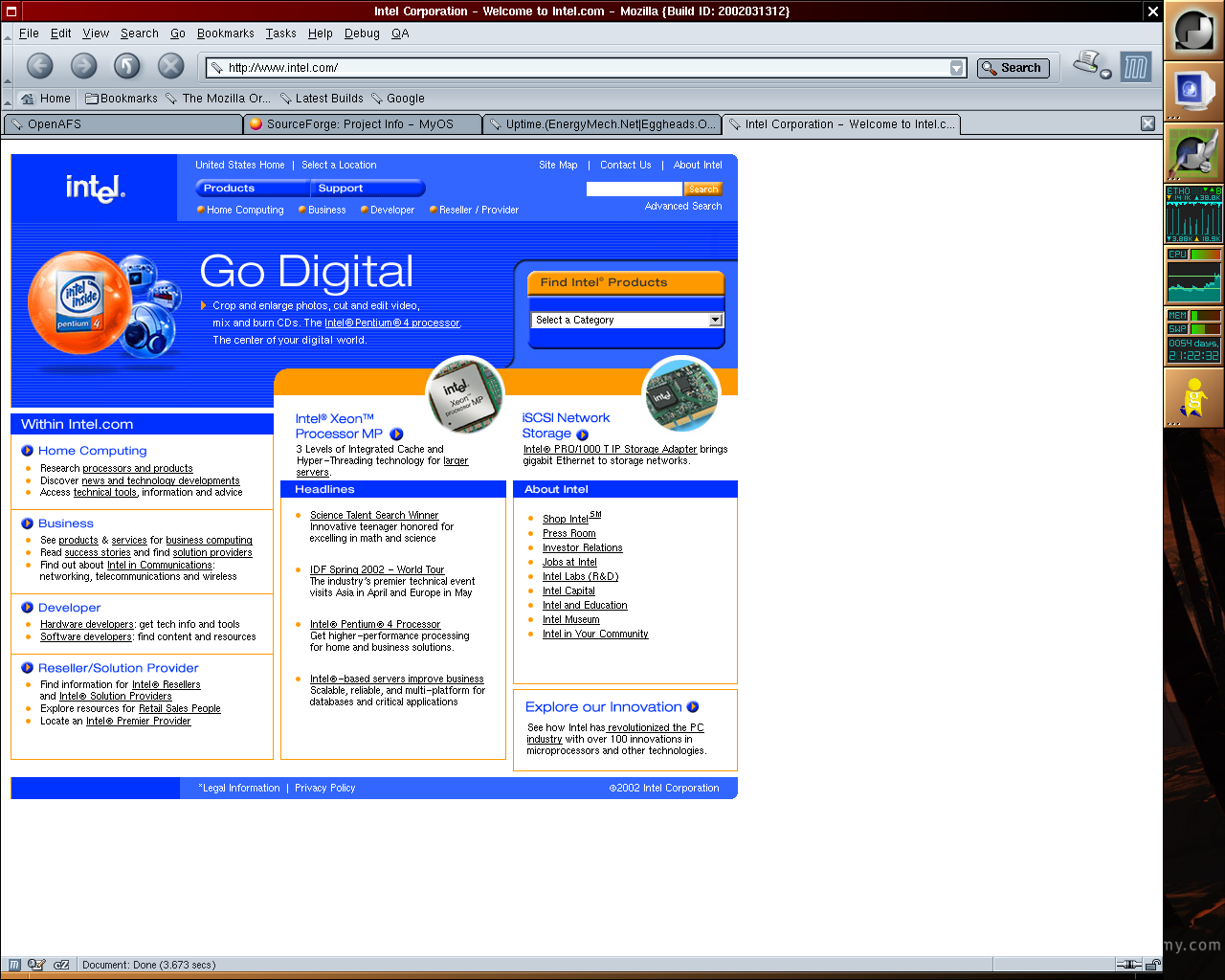Click the browser toolbar Search button
This screenshot has width=1225, height=980.
(1013, 68)
